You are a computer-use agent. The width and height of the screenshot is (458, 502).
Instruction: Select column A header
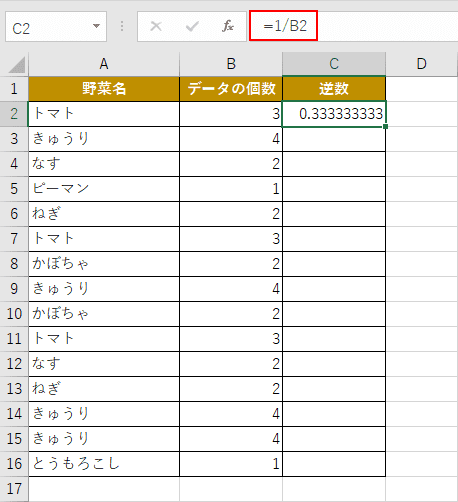point(104,64)
